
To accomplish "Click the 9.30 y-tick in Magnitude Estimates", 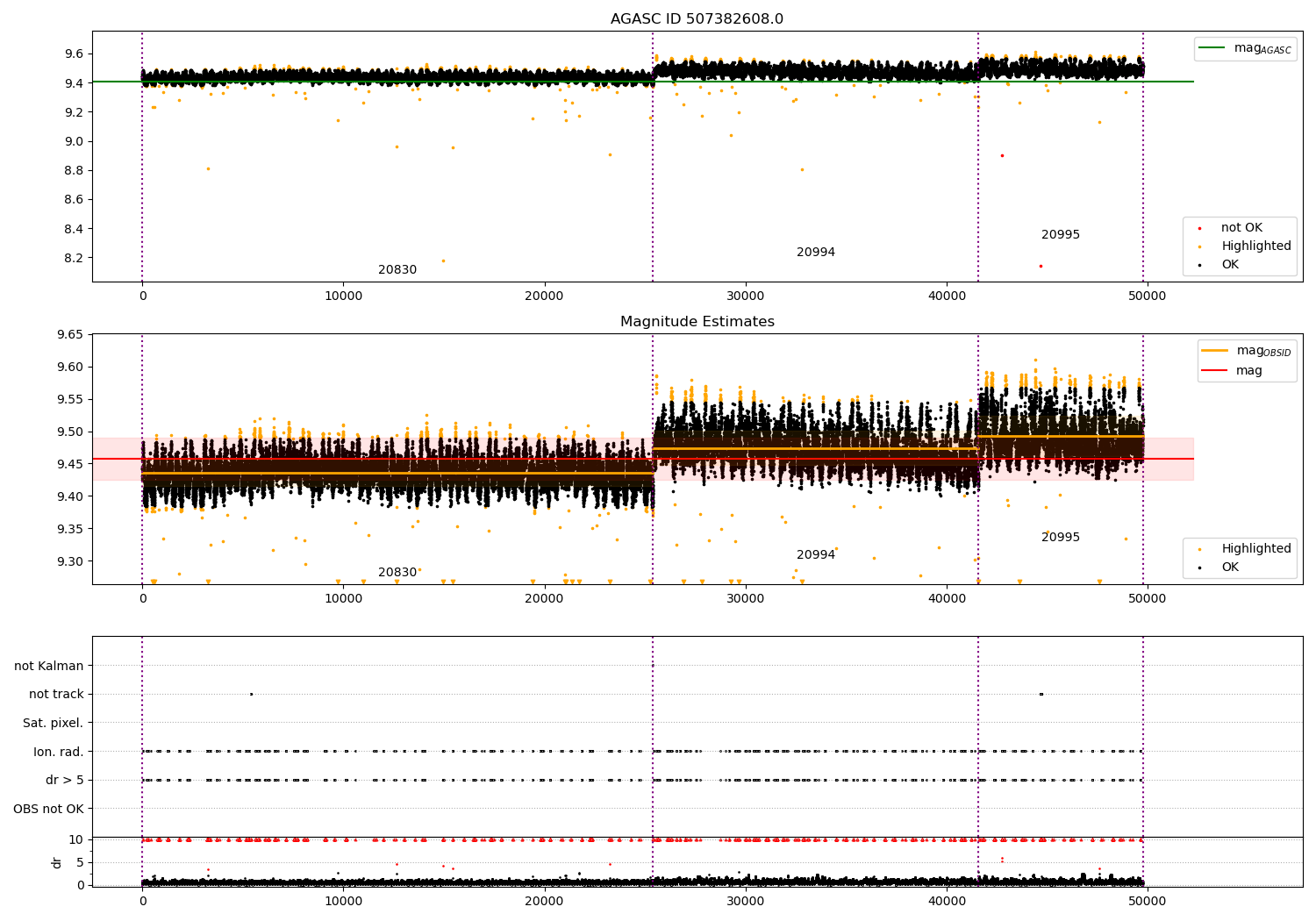I will pyautogui.click(x=69, y=562).
